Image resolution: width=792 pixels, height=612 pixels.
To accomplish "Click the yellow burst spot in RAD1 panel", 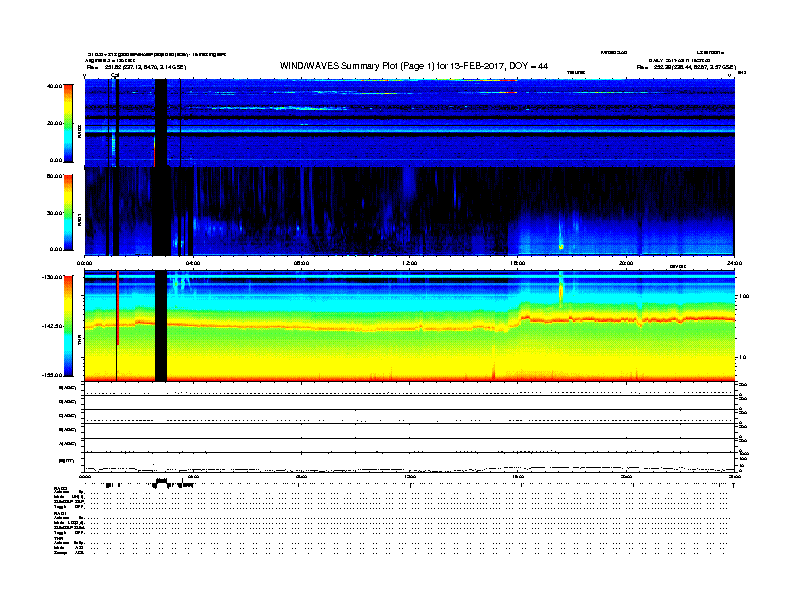I will (561, 247).
